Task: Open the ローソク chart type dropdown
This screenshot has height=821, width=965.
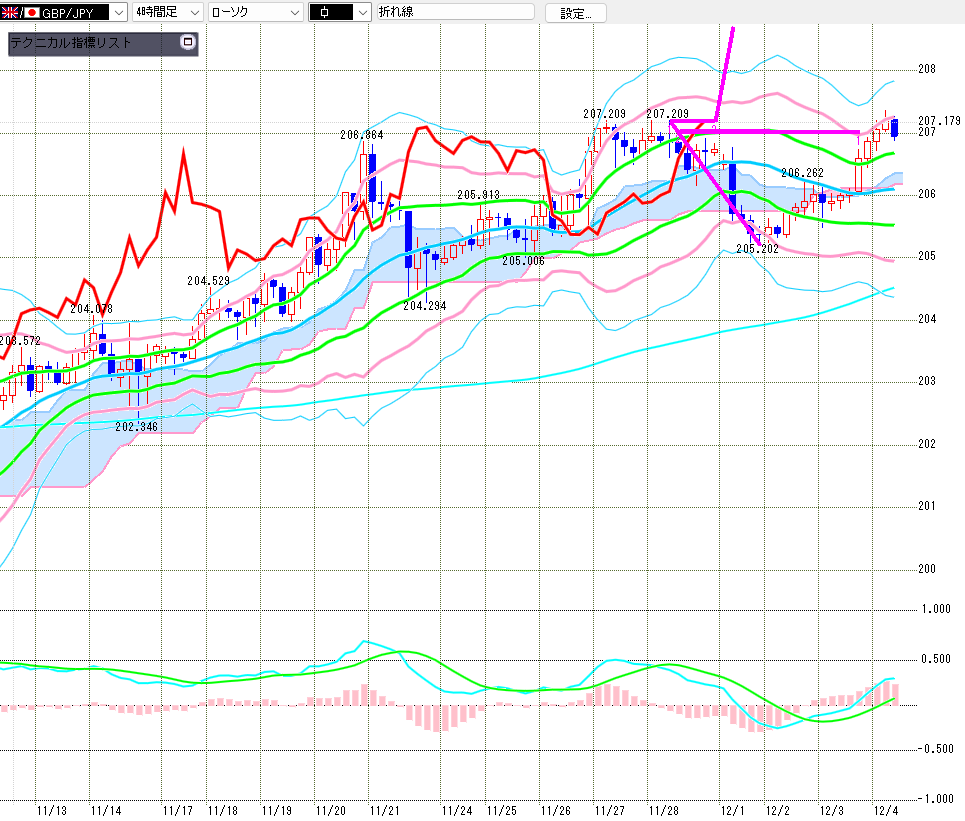Action: pos(294,13)
